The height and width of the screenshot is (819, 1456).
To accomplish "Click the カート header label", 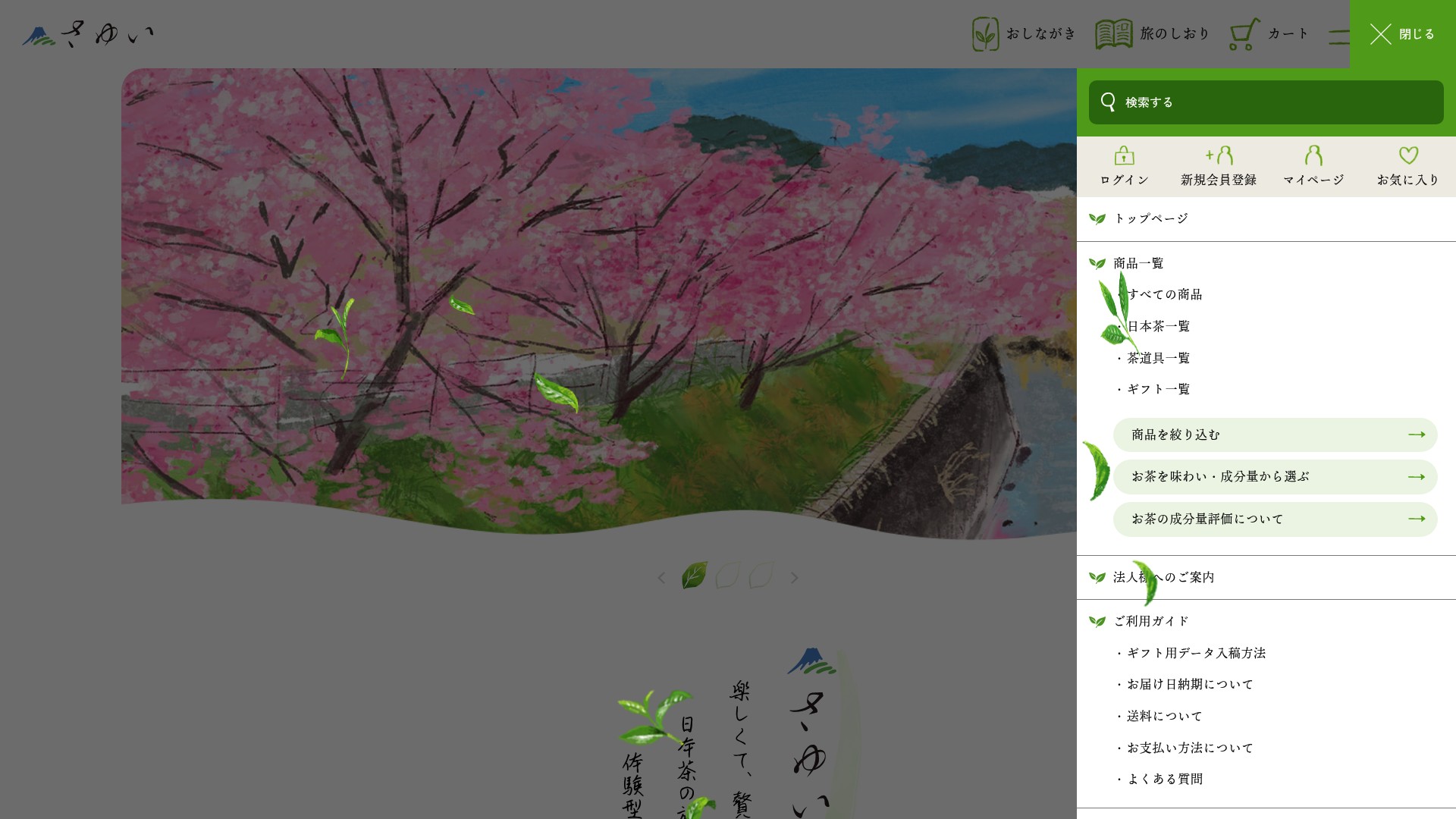I will [1288, 33].
